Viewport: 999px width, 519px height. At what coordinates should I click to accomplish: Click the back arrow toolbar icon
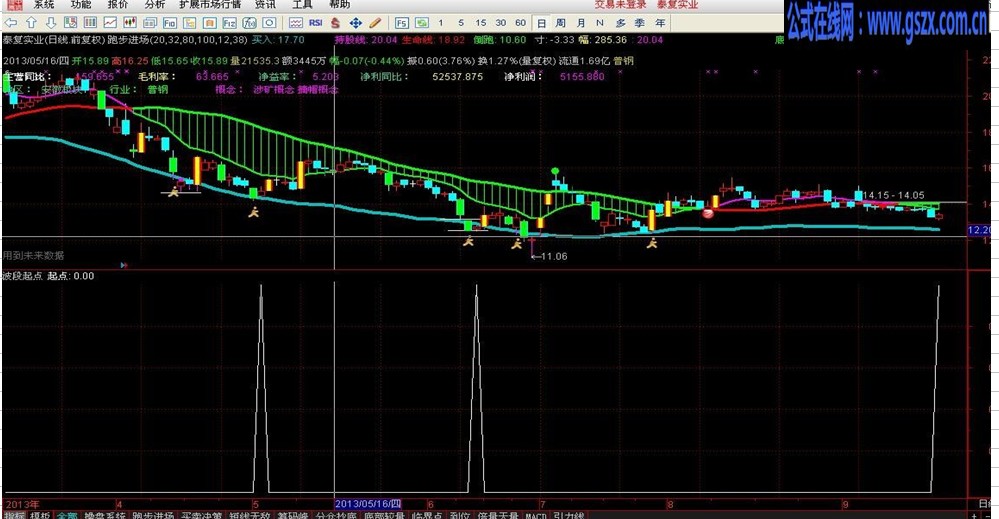coord(11,23)
